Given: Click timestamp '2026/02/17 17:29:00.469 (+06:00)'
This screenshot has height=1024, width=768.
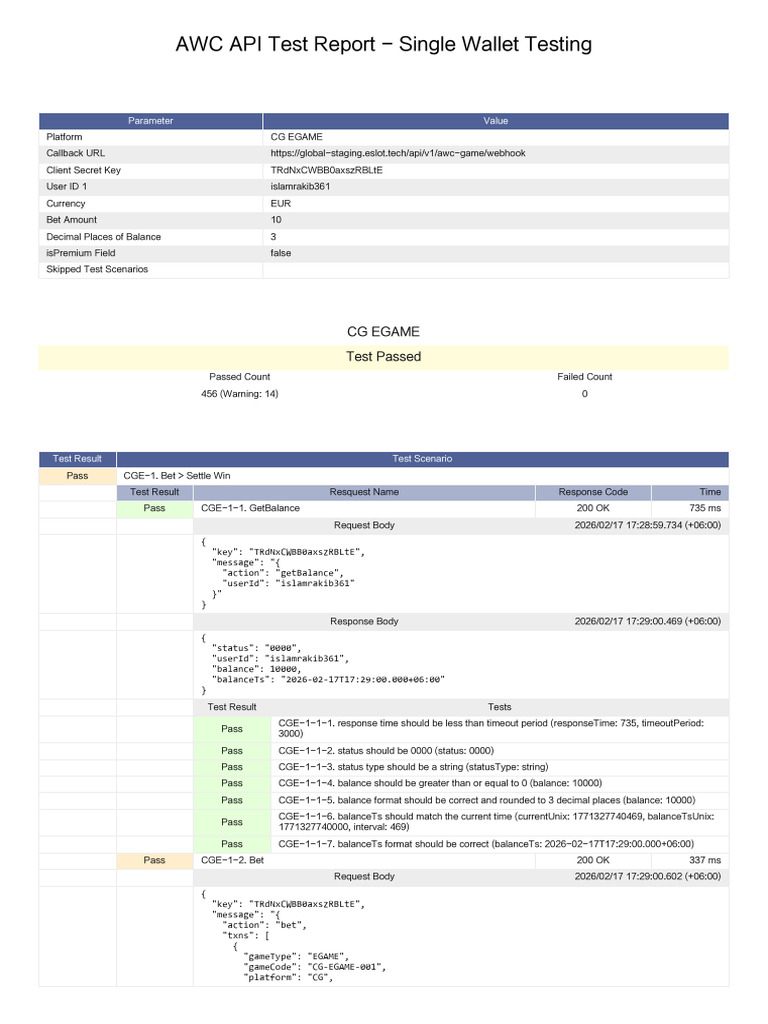Looking at the screenshot, I should [648, 622].
